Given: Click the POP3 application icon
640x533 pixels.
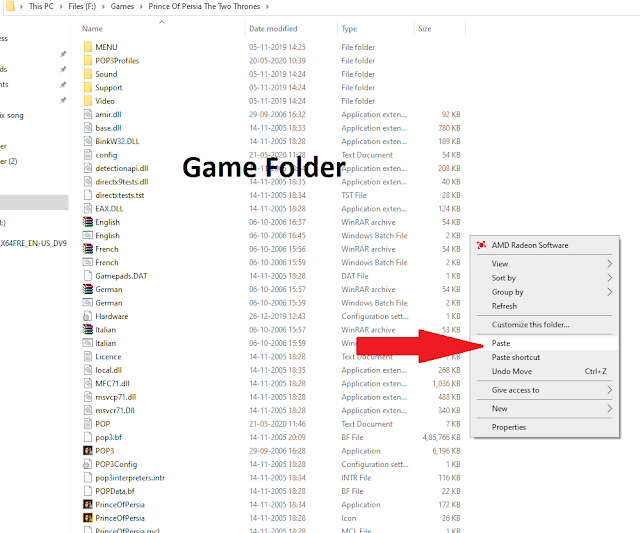Looking at the screenshot, I should coord(88,451).
